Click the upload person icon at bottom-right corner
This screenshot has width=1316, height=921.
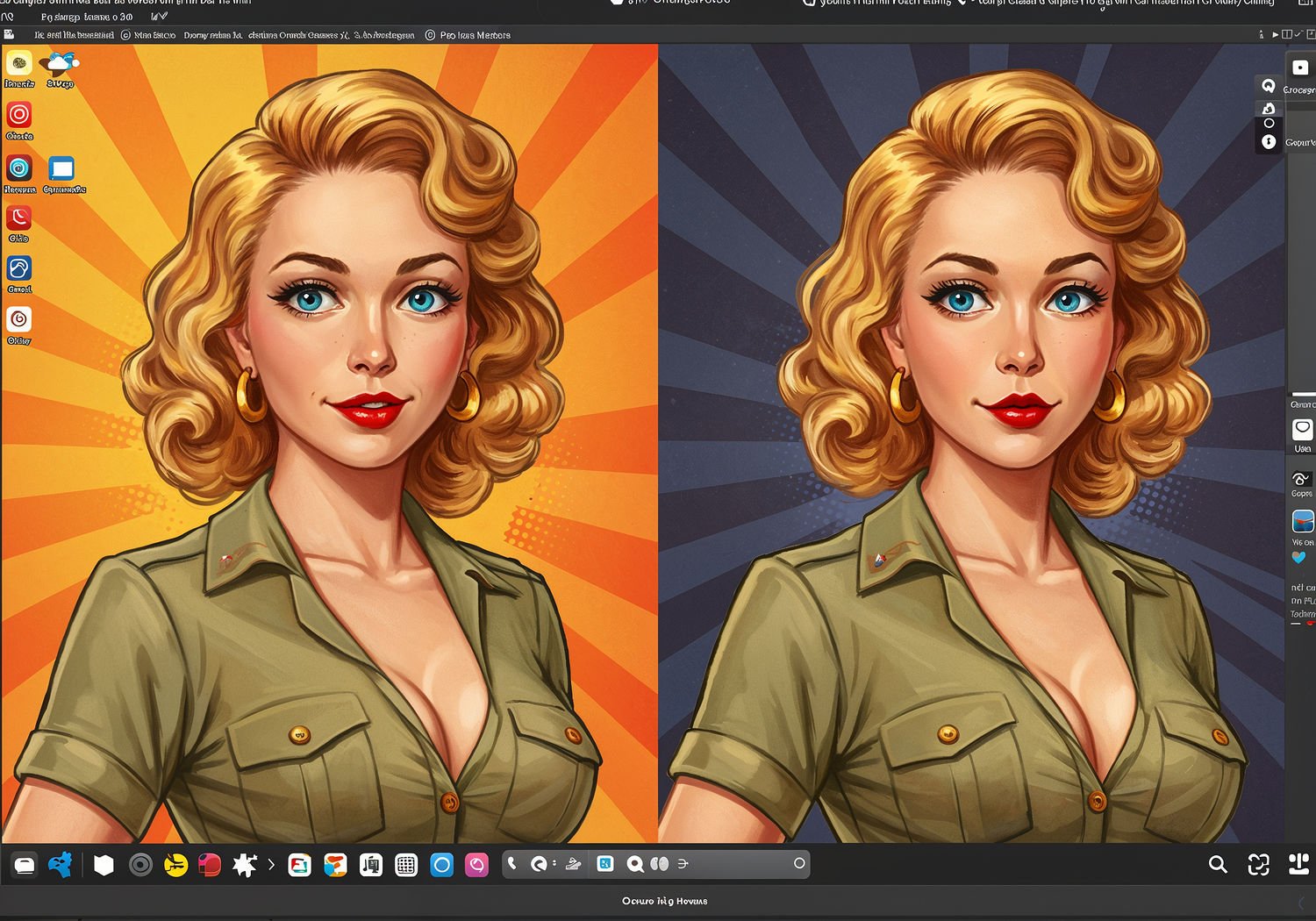tap(1299, 864)
